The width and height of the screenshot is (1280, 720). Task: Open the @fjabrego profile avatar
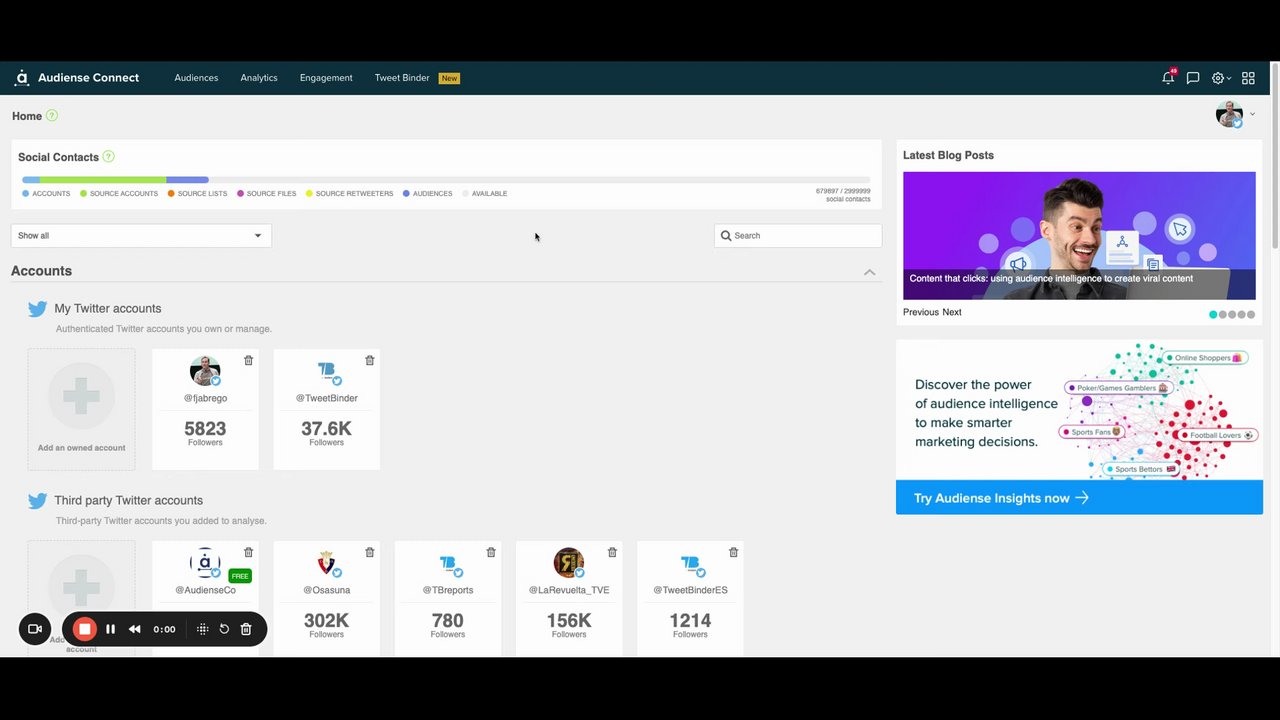tap(205, 371)
